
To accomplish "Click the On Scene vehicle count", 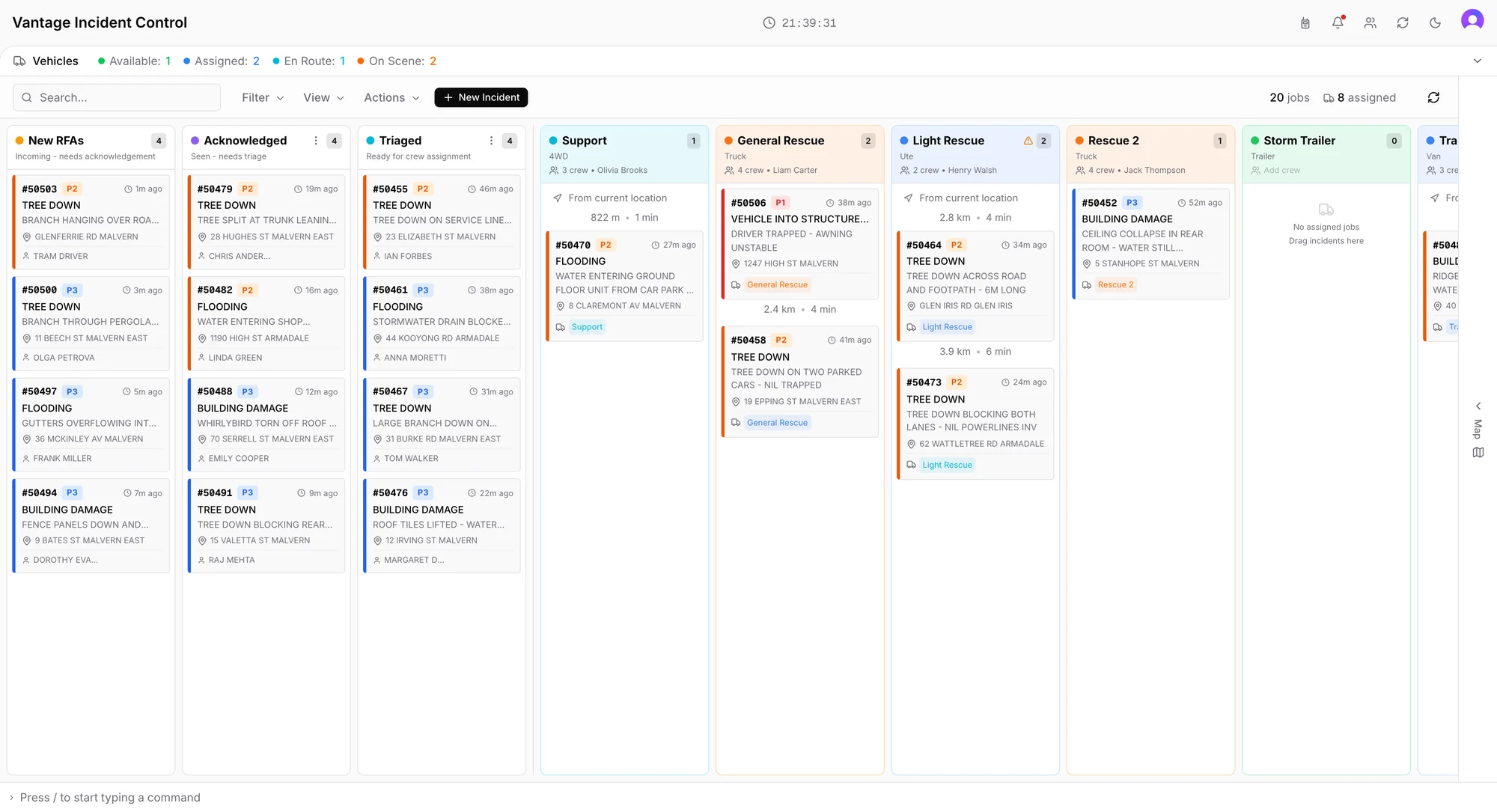I will tap(396, 61).
